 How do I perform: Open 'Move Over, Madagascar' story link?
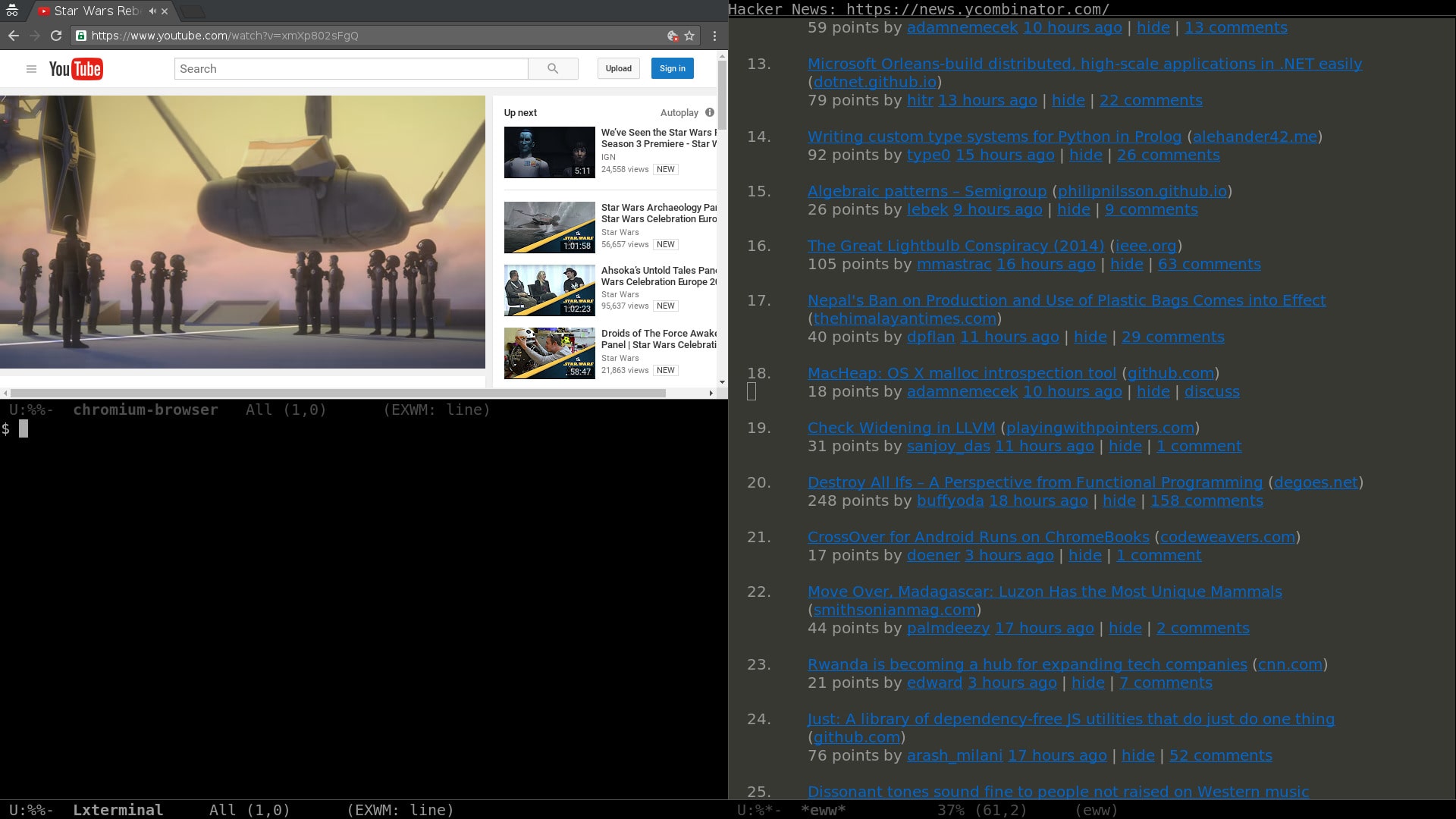(1044, 591)
